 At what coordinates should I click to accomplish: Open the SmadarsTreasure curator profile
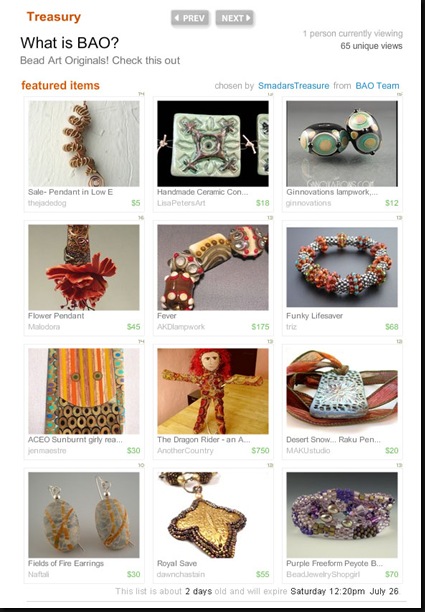[293, 85]
